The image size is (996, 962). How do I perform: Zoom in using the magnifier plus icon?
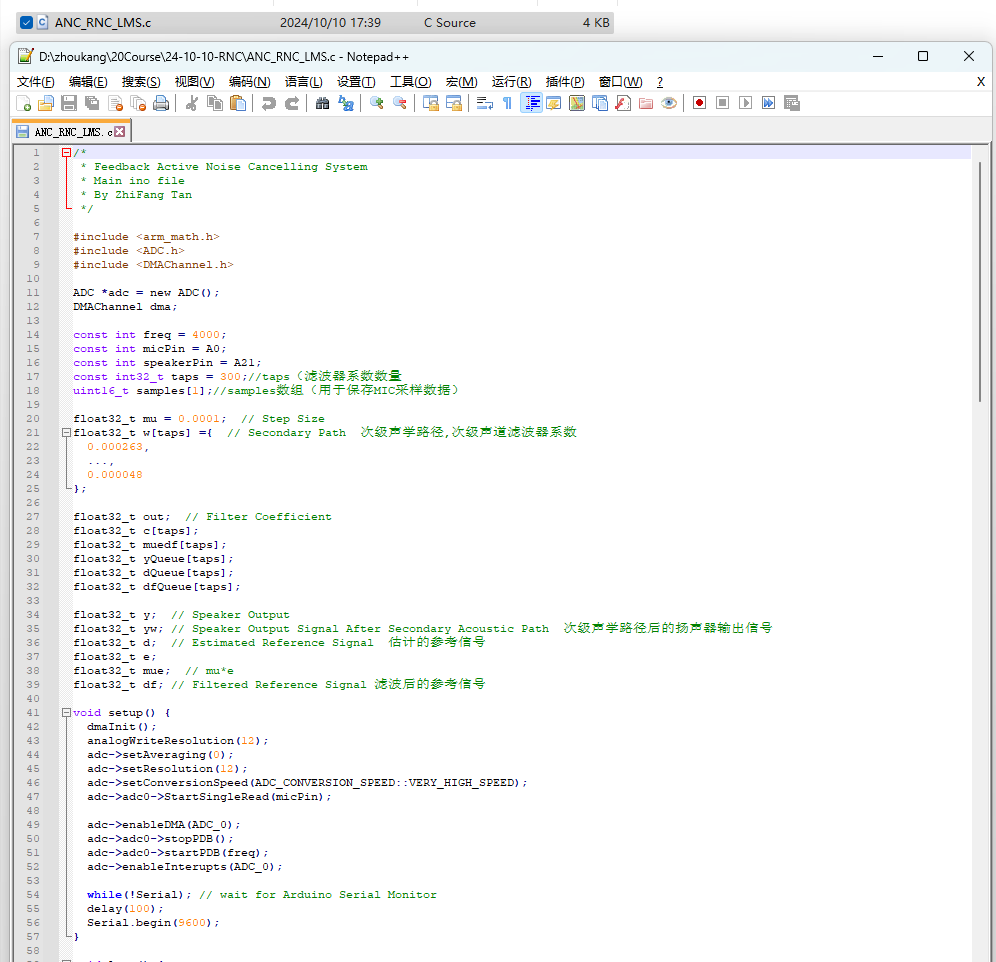pyautogui.click(x=377, y=103)
